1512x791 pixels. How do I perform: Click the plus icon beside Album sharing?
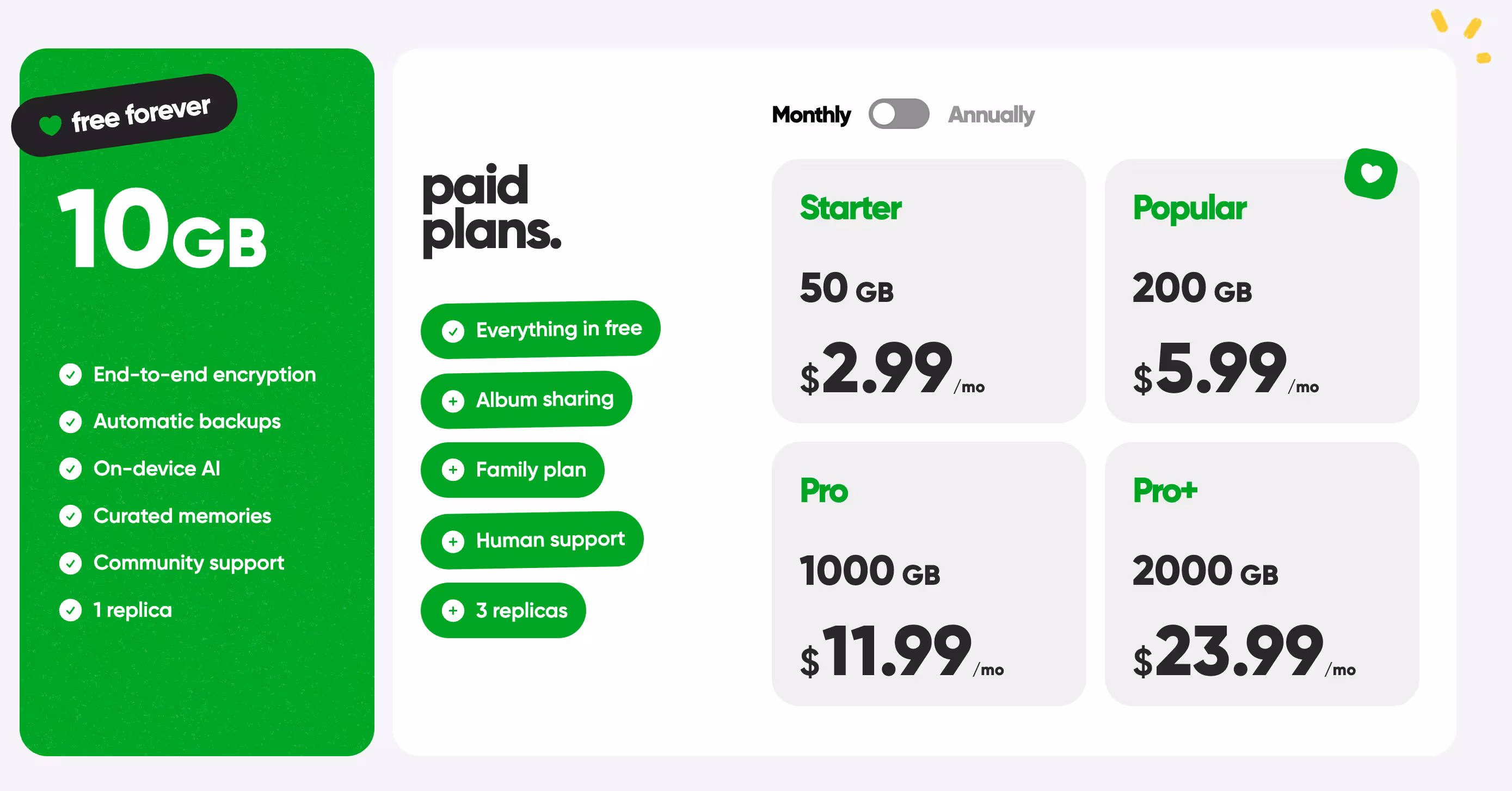click(x=453, y=401)
